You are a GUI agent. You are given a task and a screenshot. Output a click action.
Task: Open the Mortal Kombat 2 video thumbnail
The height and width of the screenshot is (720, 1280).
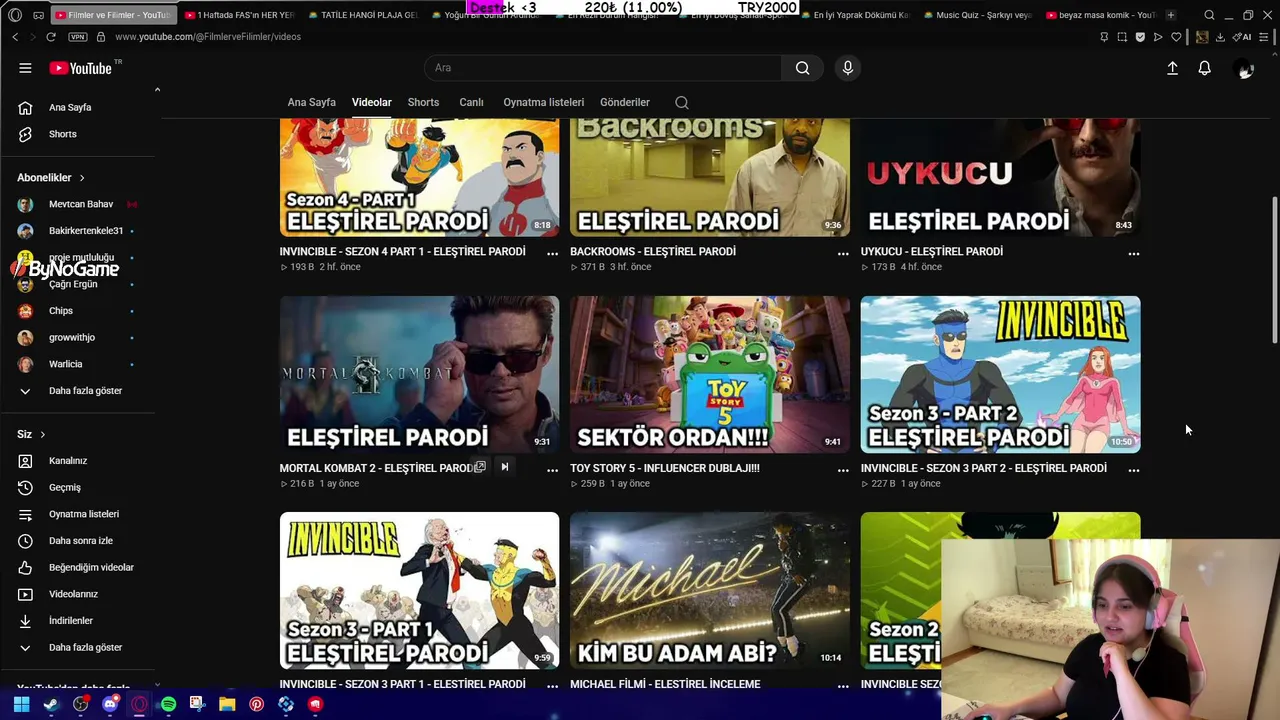[x=419, y=374]
